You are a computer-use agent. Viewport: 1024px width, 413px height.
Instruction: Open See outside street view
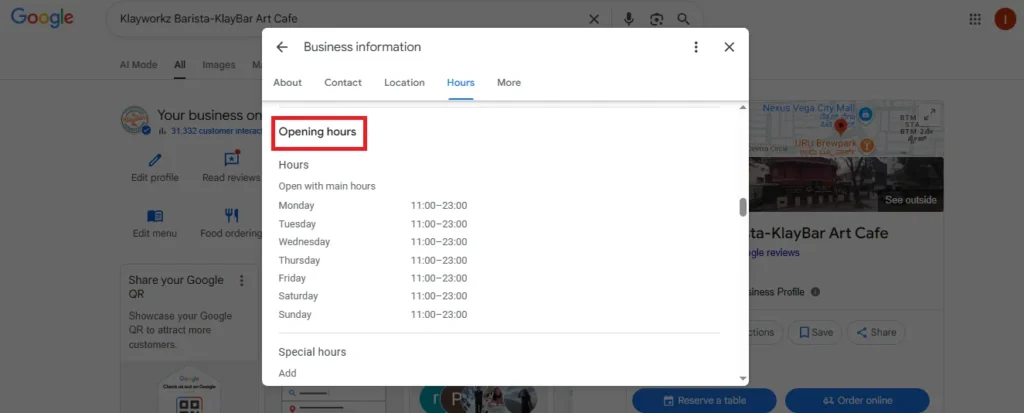(x=910, y=200)
